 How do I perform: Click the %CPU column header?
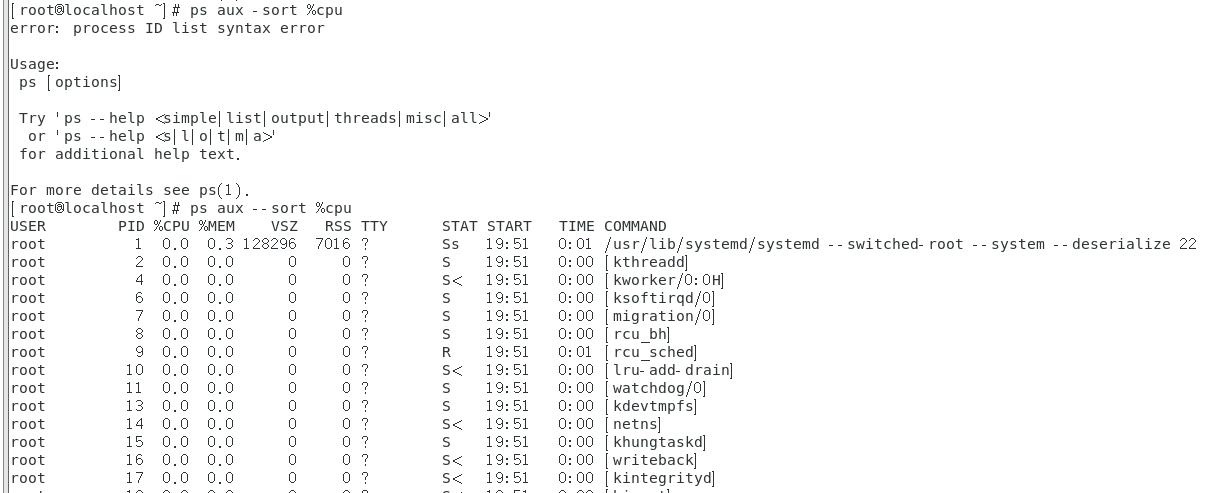pyautogui.click(x=171, y=226)
